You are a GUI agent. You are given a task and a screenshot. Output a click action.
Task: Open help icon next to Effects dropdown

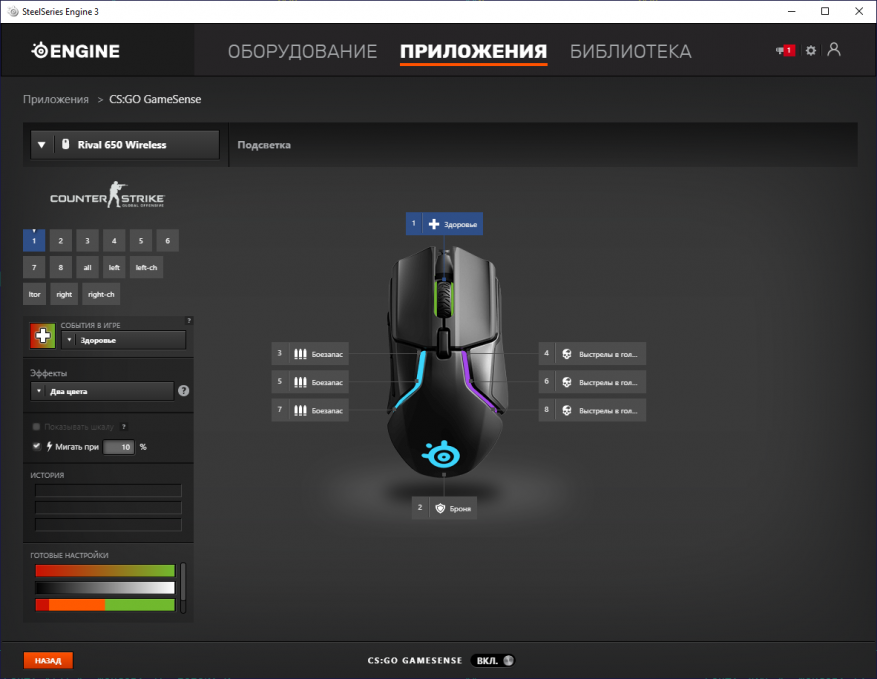coord(183,391)
